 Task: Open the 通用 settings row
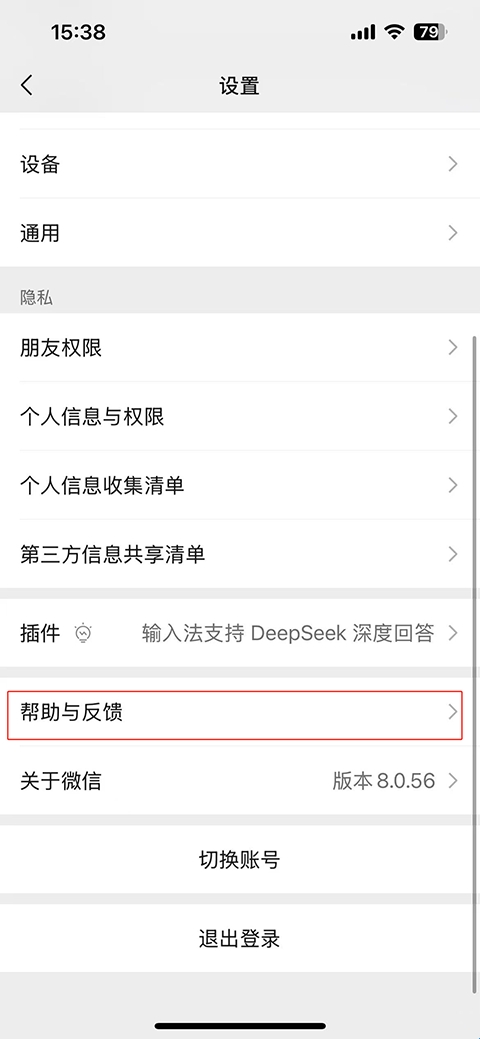pyautogui.click(x=240, y=233)
